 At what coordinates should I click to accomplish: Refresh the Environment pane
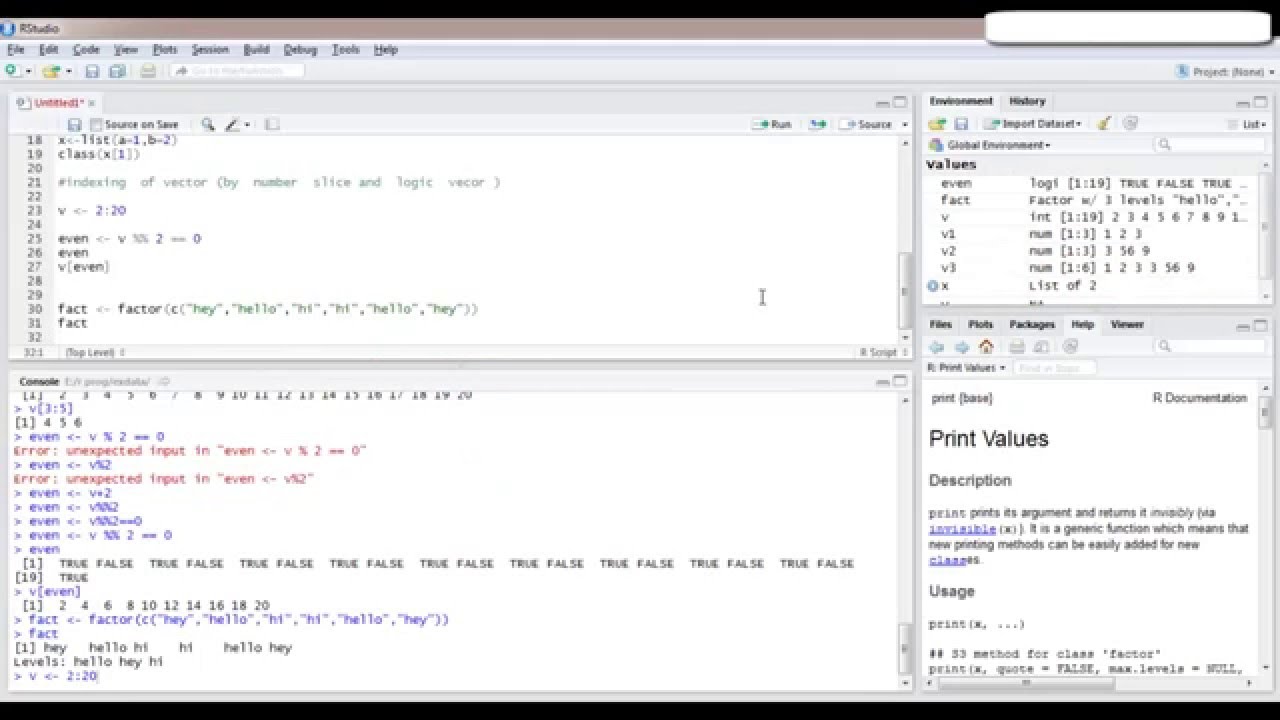point(1131,124)
